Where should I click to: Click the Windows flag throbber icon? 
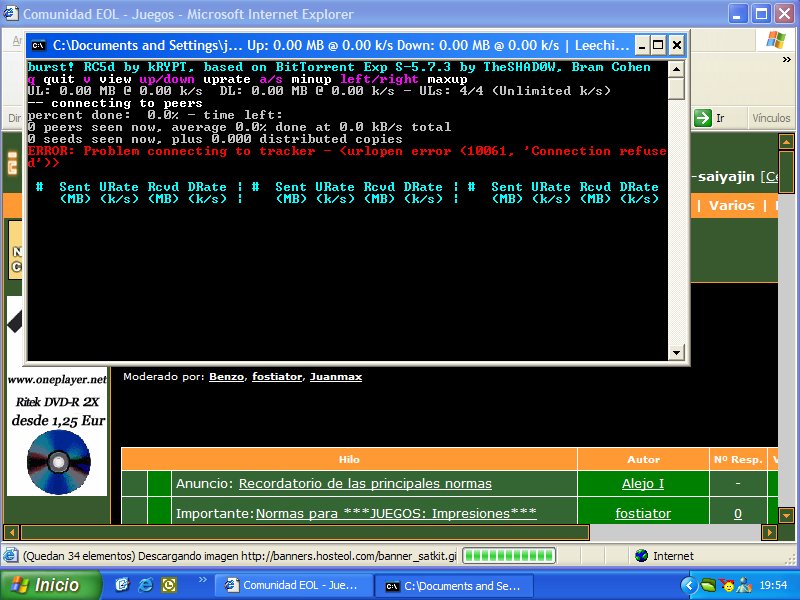click(776, 39)
